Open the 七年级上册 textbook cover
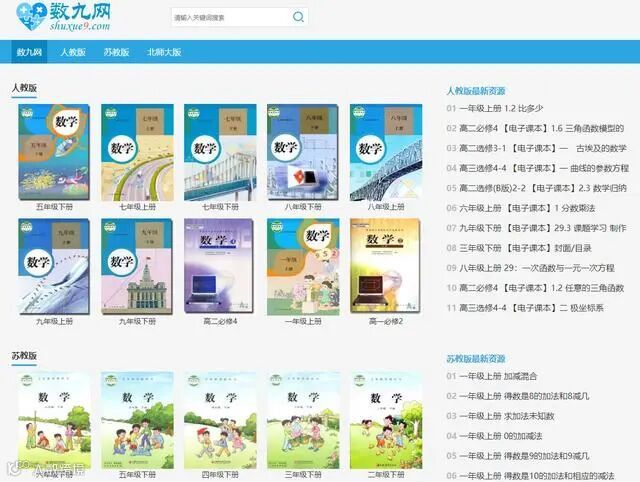Viewport: 640px width, 482px height. point(137,152)
